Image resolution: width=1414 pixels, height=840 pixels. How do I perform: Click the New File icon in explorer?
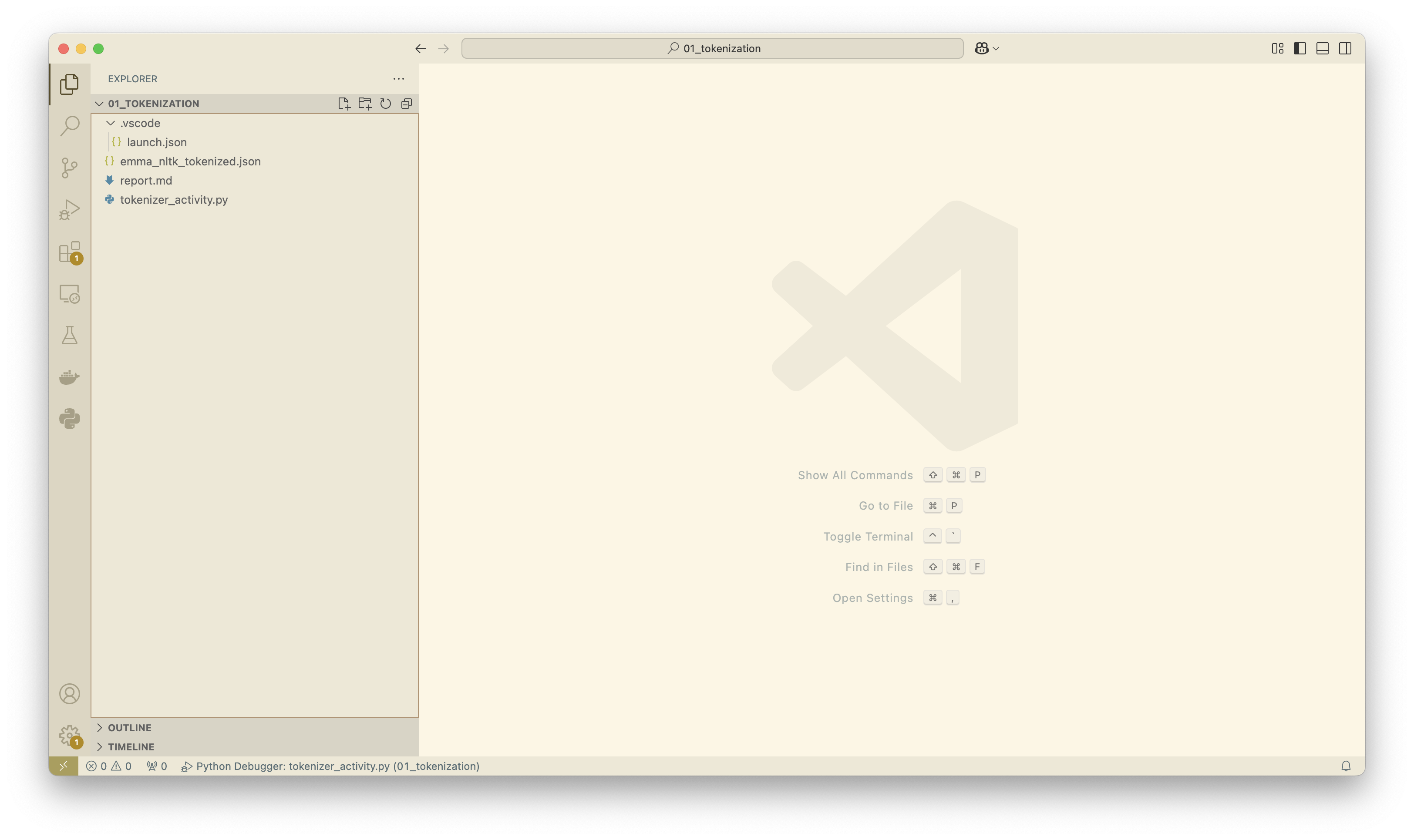click(x=343, y=104)
